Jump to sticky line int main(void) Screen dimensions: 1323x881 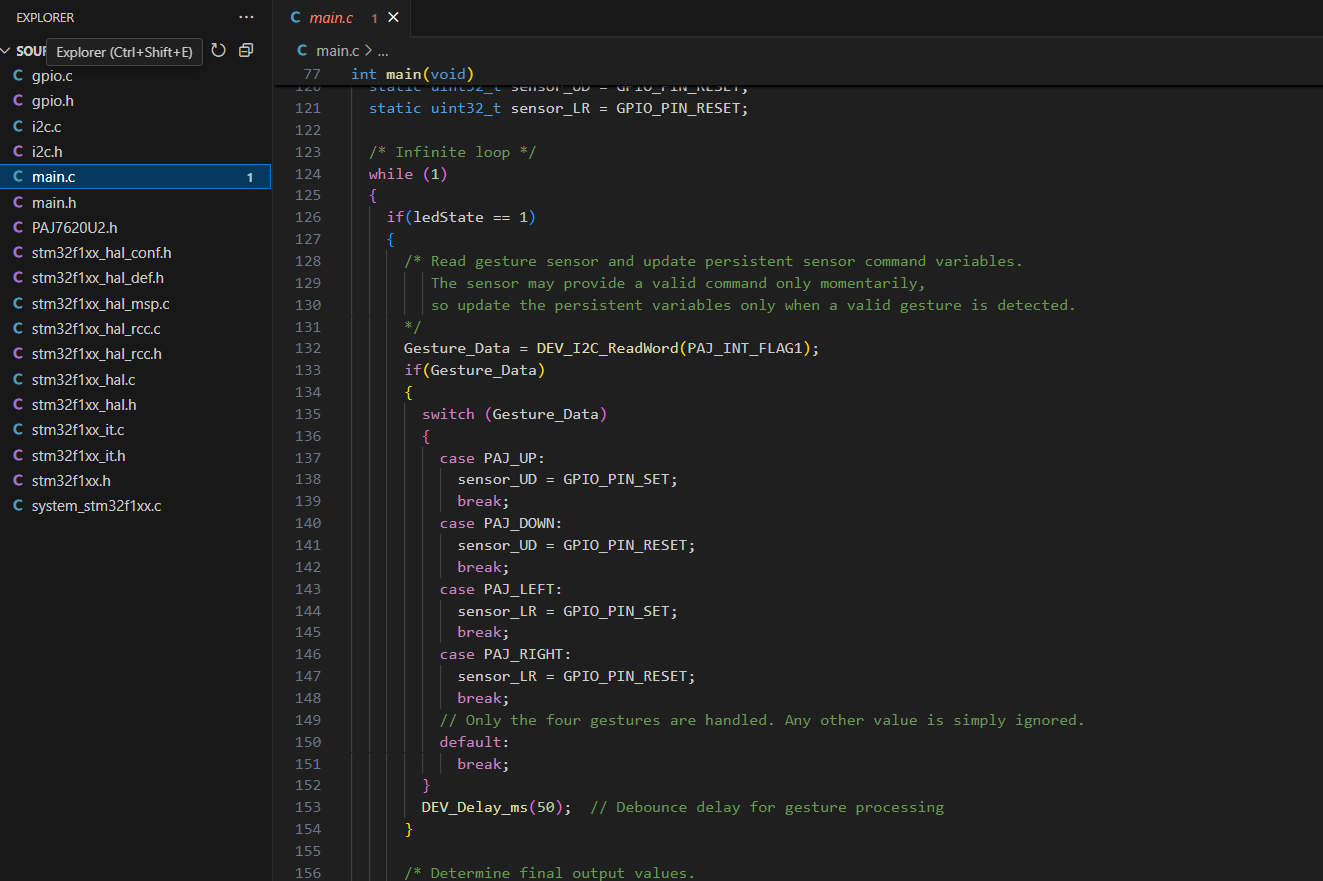(412, 74)
